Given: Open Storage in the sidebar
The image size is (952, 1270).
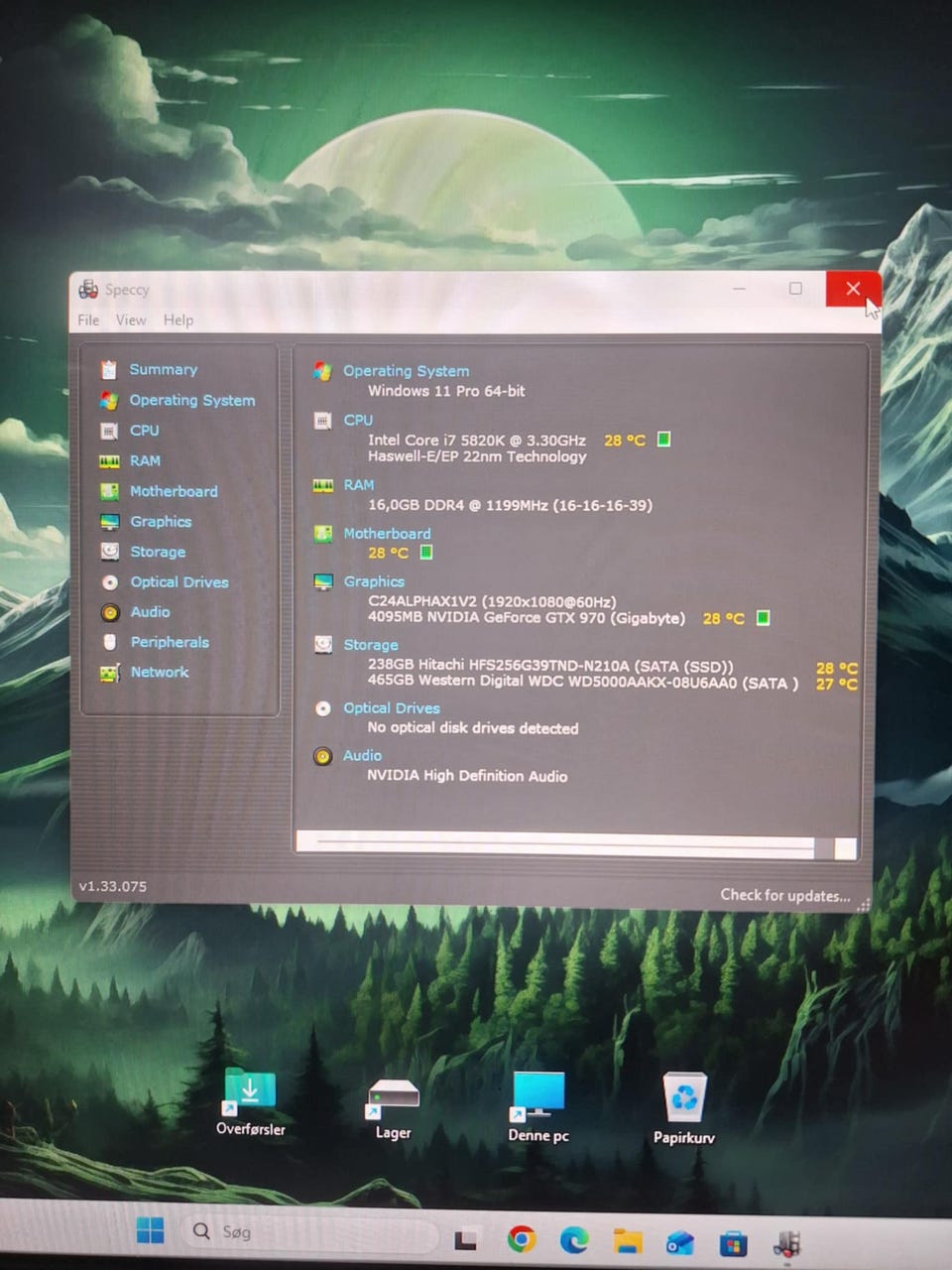Looking at the screenshot, I should tap(158, 552).
